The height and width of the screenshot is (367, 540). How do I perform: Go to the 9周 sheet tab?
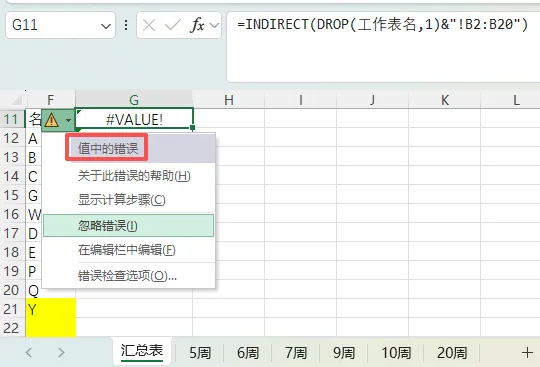coord(344,353)
